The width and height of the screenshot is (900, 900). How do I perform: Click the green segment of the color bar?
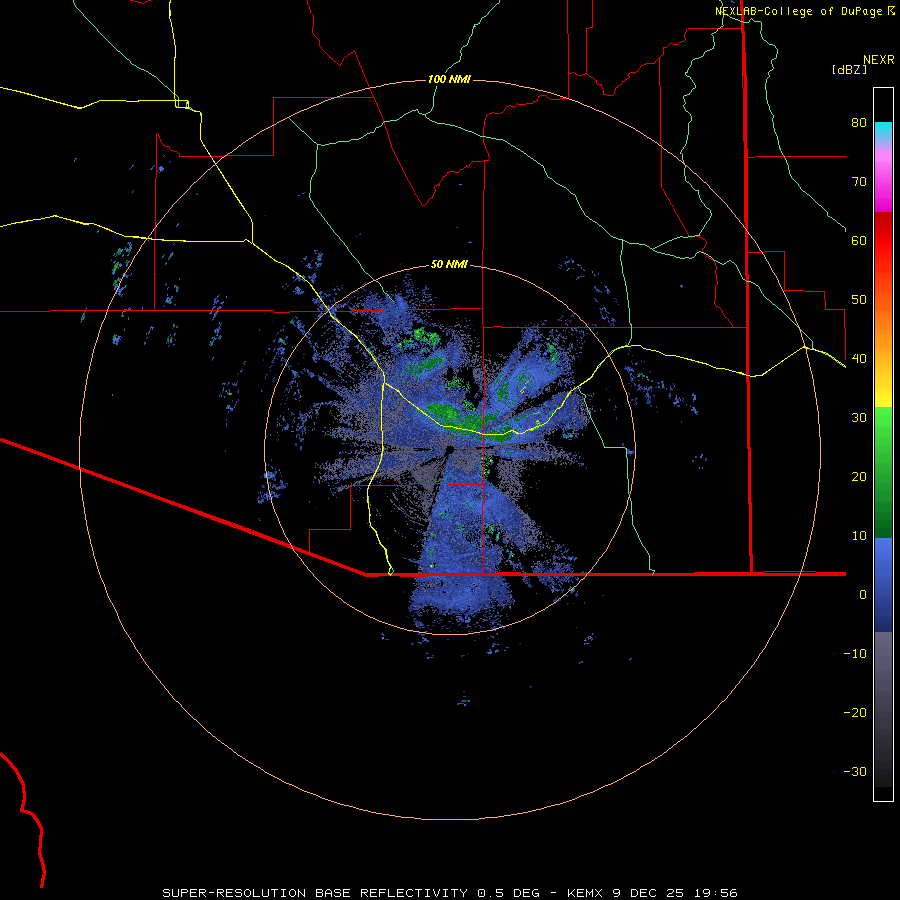883,472
